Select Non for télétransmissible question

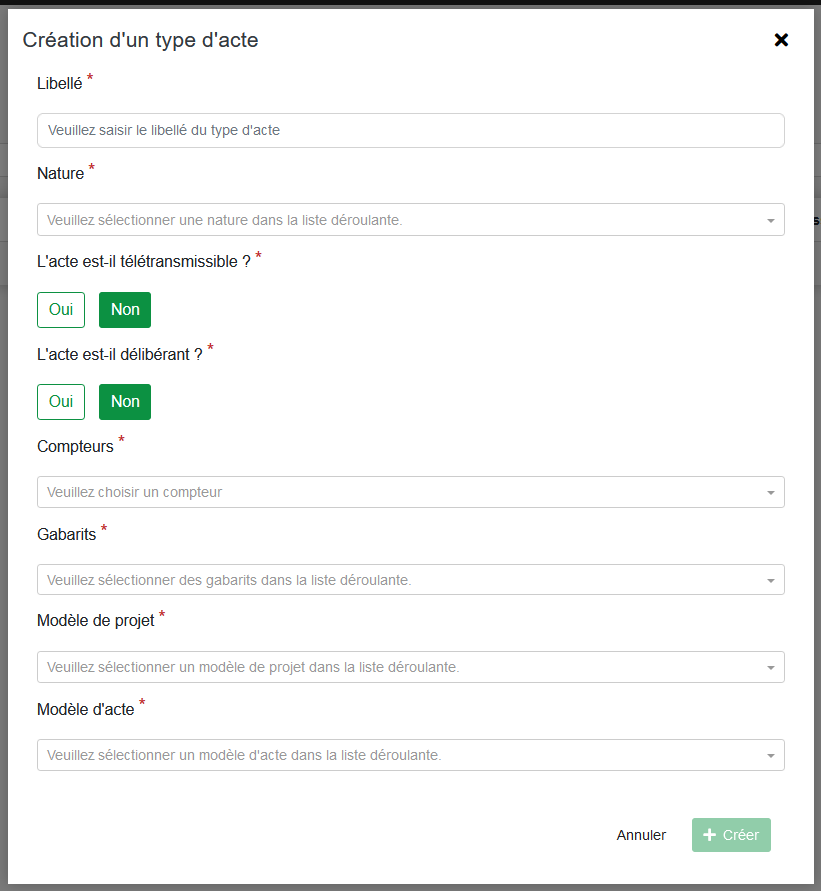pos(125,310)
